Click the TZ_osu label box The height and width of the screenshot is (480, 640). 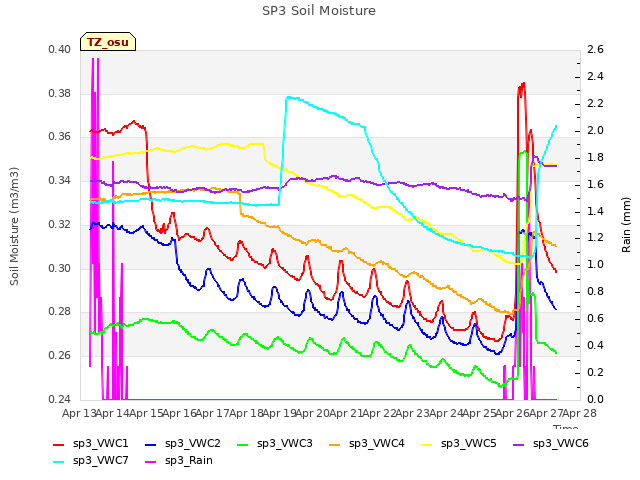[108, 42]
